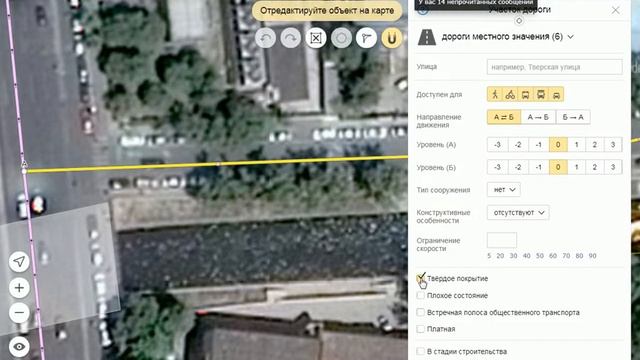Close the road section panel
This screenshot has width=640, height=360.
click(x=616, y=10)
